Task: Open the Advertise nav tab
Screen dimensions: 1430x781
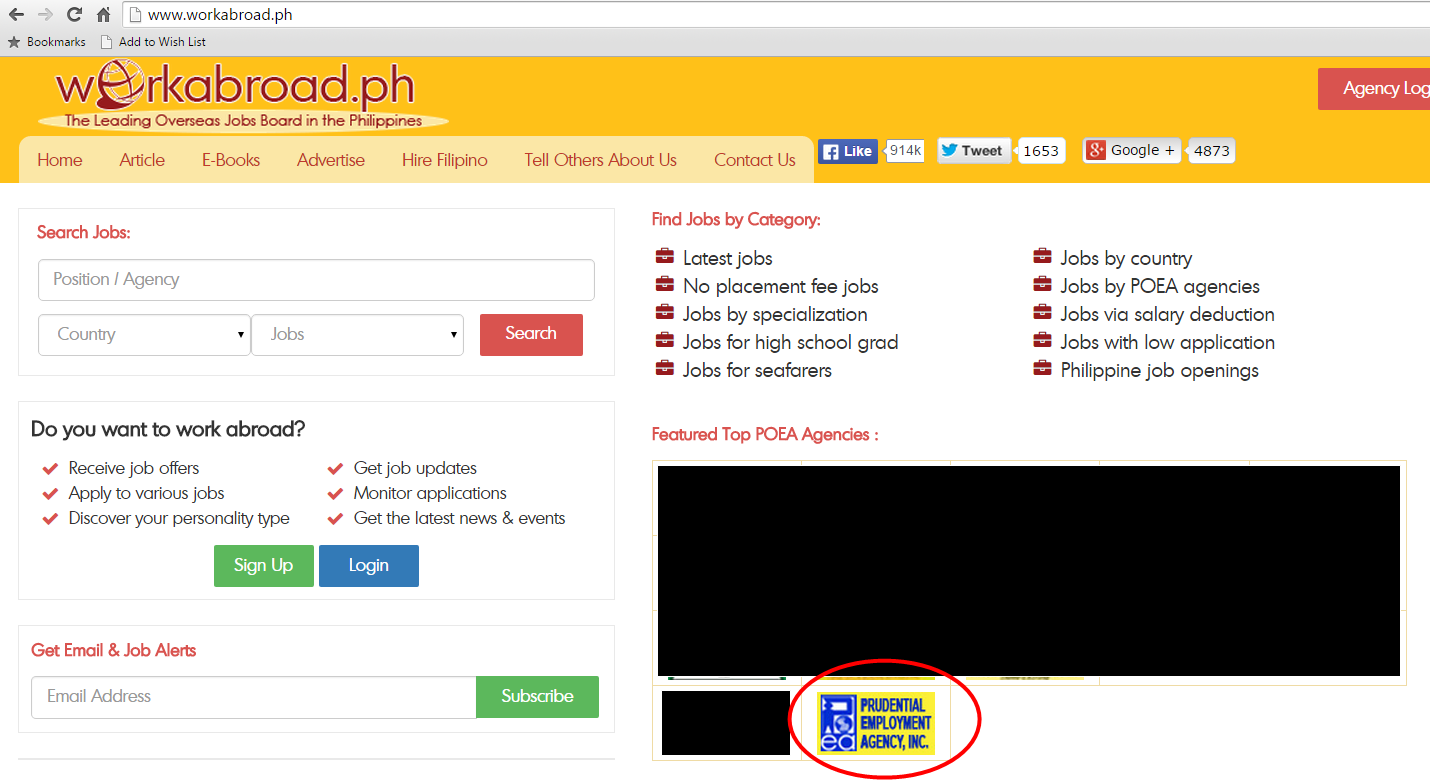Action: (331, 160)
